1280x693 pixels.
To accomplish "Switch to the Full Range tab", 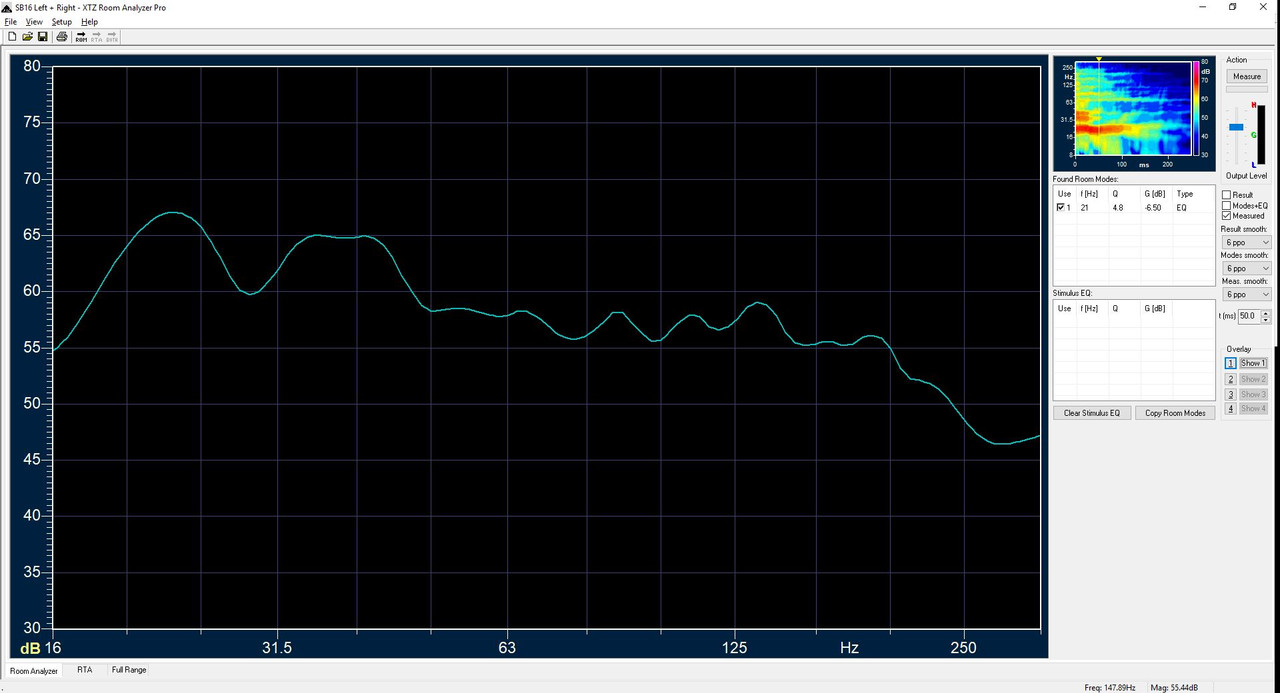I will (x=129, y=670).
